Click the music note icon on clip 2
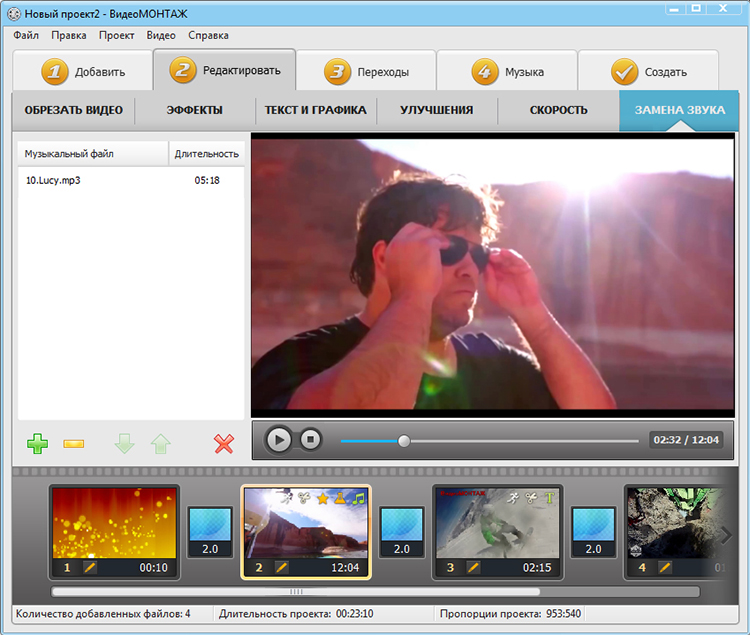This screenshot has width=750, height=635. (359, 499)
